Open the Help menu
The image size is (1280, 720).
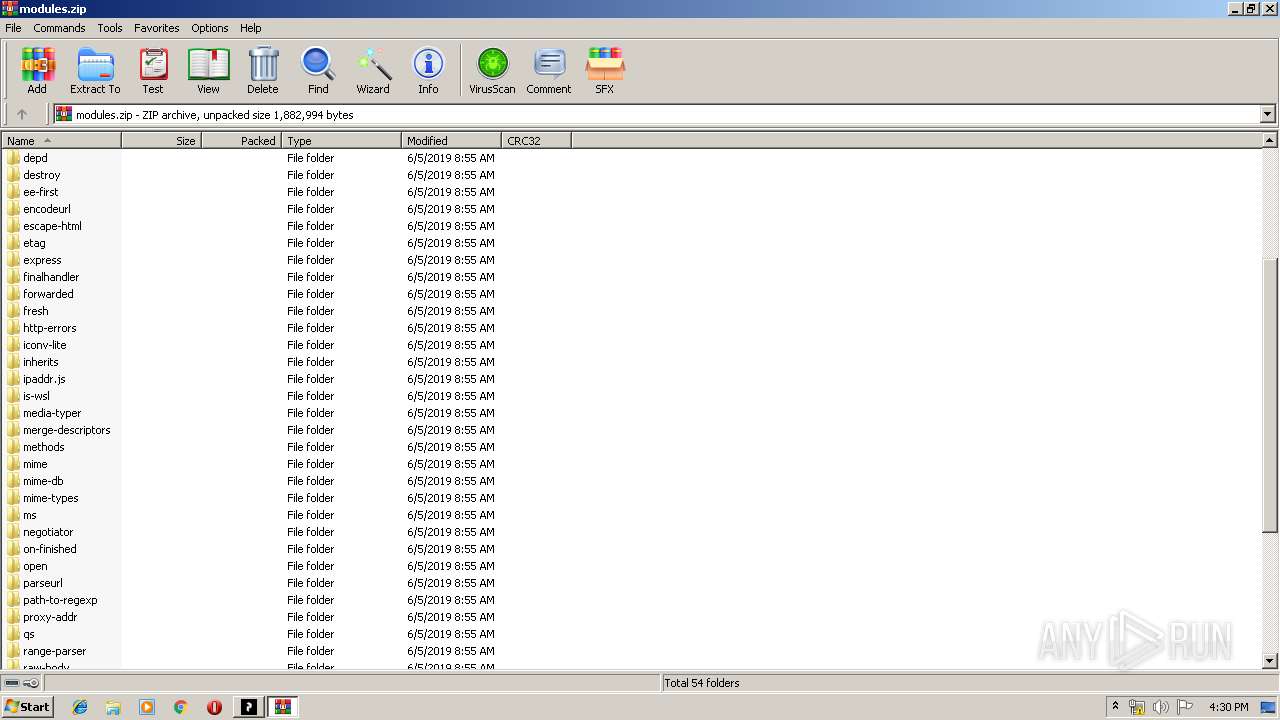pos(251,28)
